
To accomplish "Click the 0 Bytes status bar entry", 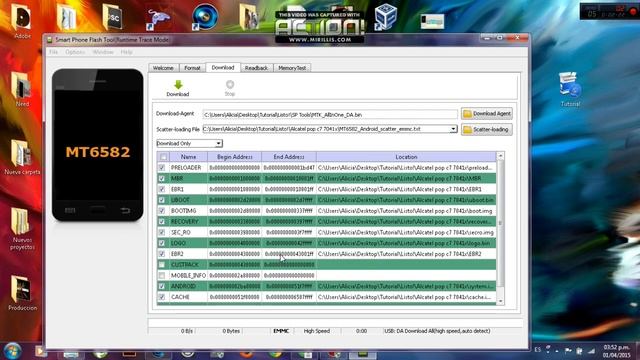I will [231, 331].
